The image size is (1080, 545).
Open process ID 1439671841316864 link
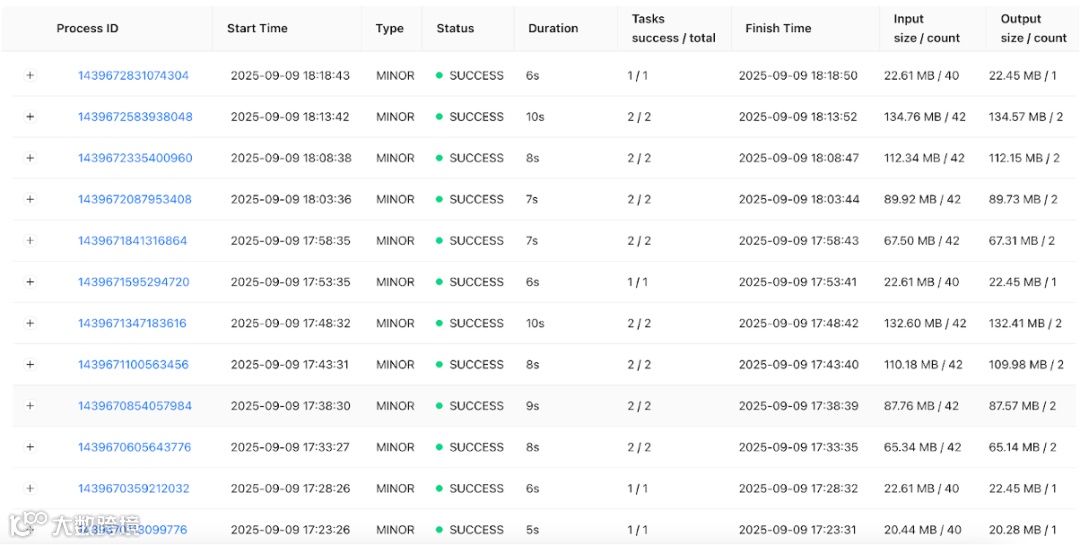pos(132,241)
